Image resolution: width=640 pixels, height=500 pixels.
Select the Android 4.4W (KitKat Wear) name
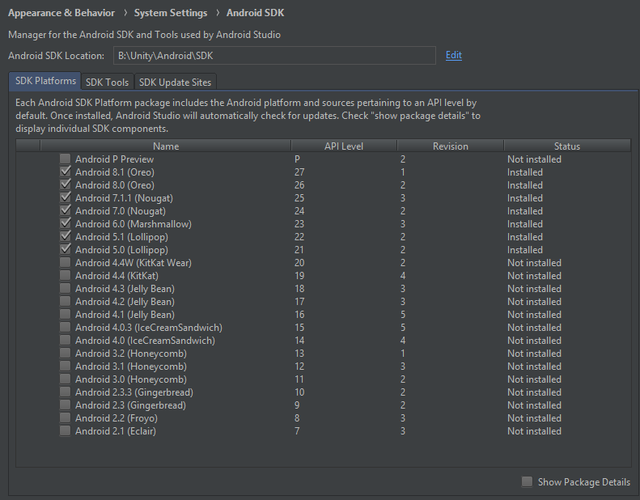point(133,263)
